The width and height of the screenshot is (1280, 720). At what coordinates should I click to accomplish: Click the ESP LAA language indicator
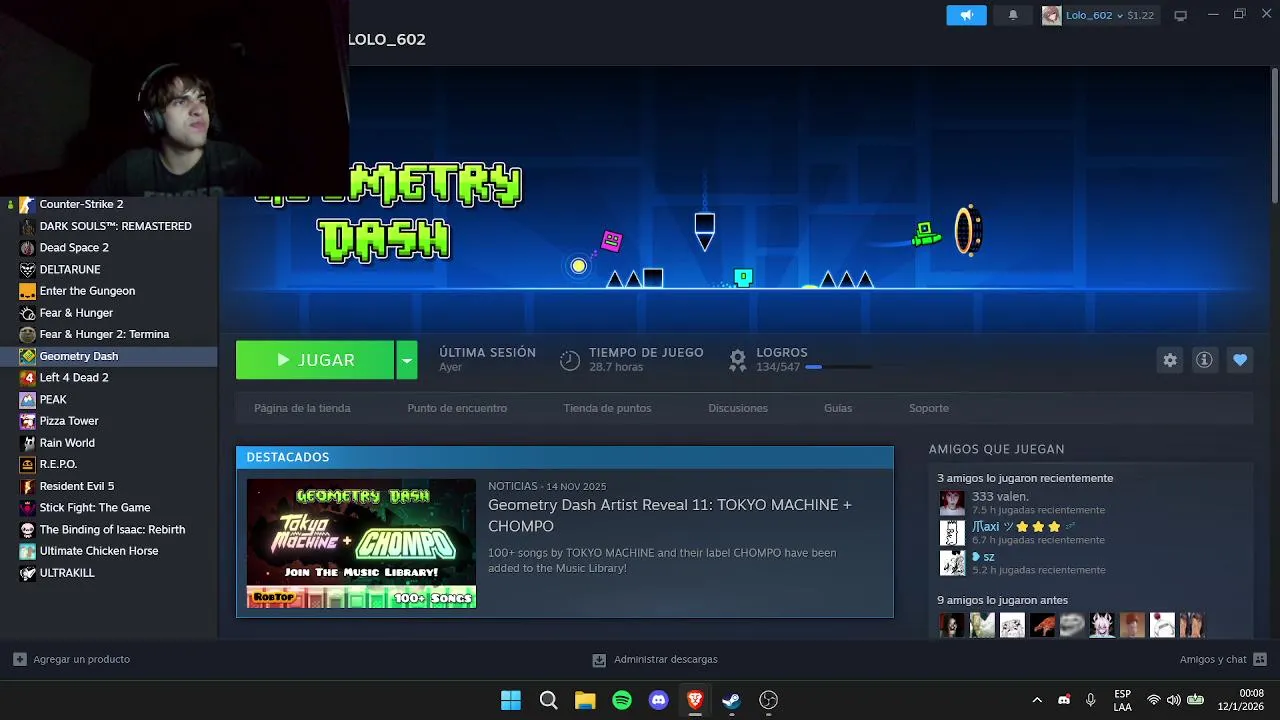pos(1123,700)
